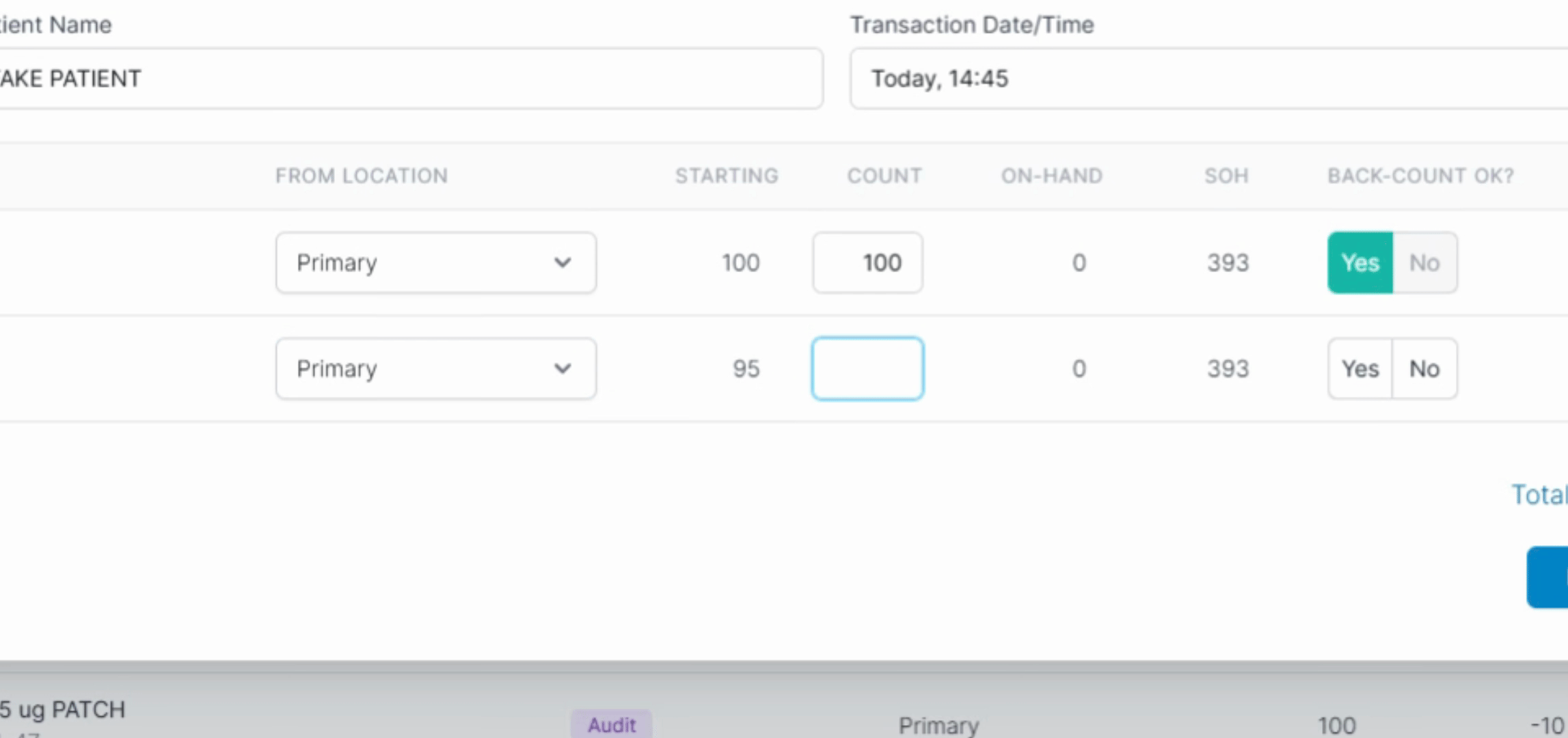Select the 5 ug PATCH row entry
The width and height of the screenshot is (1568, 738).
pos(63,710)
